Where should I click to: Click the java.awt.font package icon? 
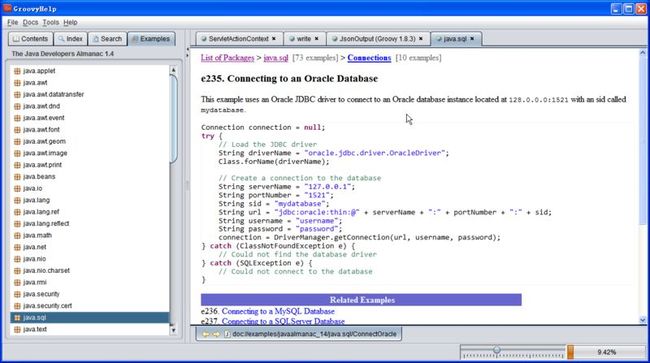(17, 130)
